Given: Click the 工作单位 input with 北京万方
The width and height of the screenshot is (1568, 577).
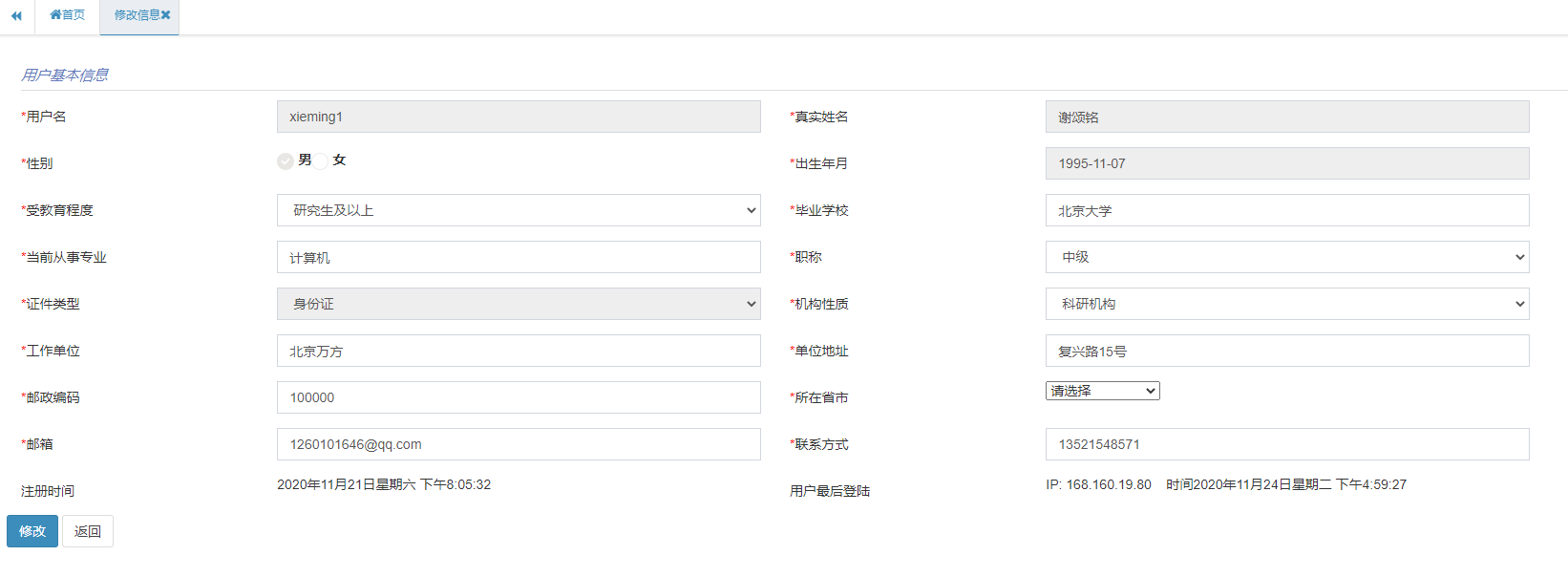Looking at the screenshot, I should (x=519, y=351).
